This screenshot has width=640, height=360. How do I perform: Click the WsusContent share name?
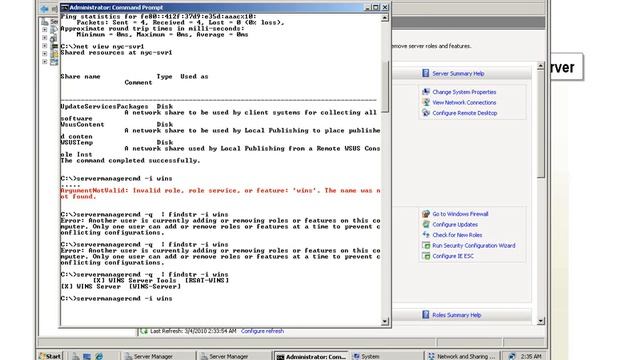tap(82, 124)
